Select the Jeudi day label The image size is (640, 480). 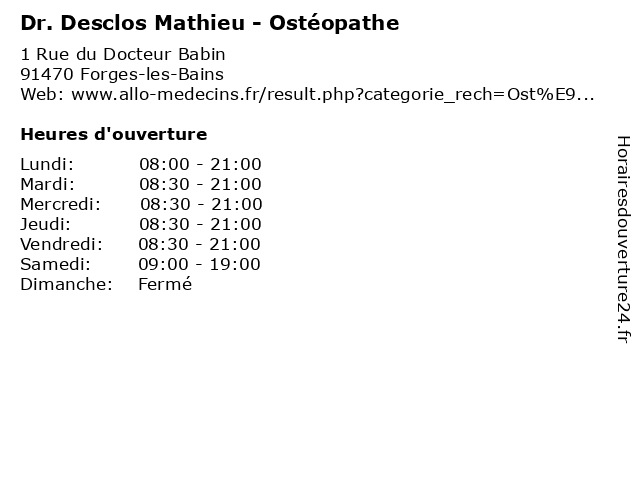click(46, 224)
